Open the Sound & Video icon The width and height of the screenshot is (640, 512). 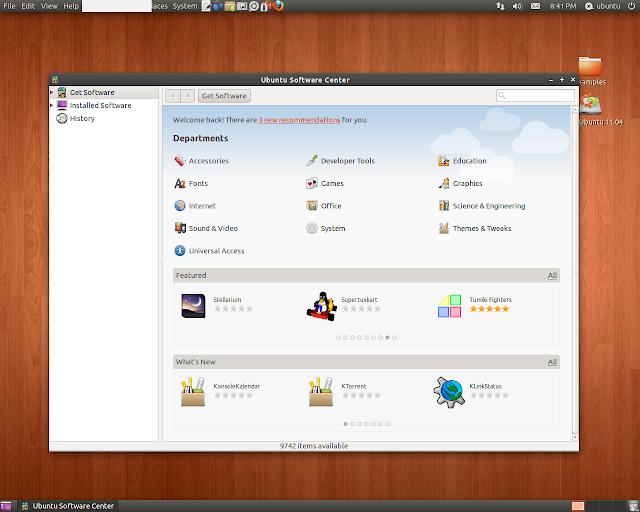click(180, 228)
